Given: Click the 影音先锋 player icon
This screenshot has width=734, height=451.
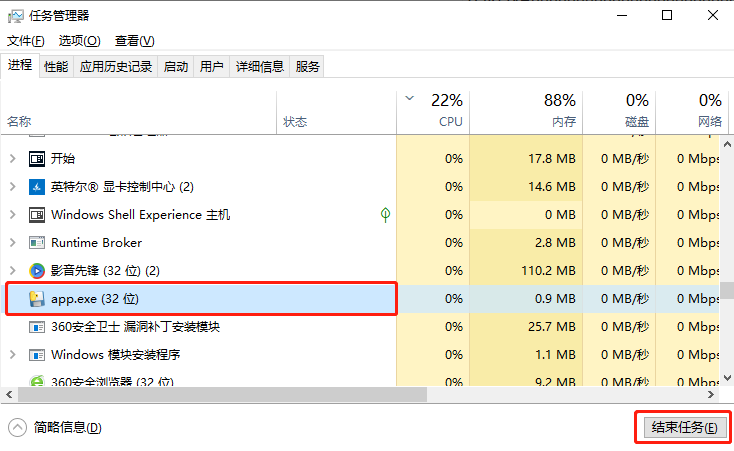Looking at the screenshot, I should tap(37, 270).
